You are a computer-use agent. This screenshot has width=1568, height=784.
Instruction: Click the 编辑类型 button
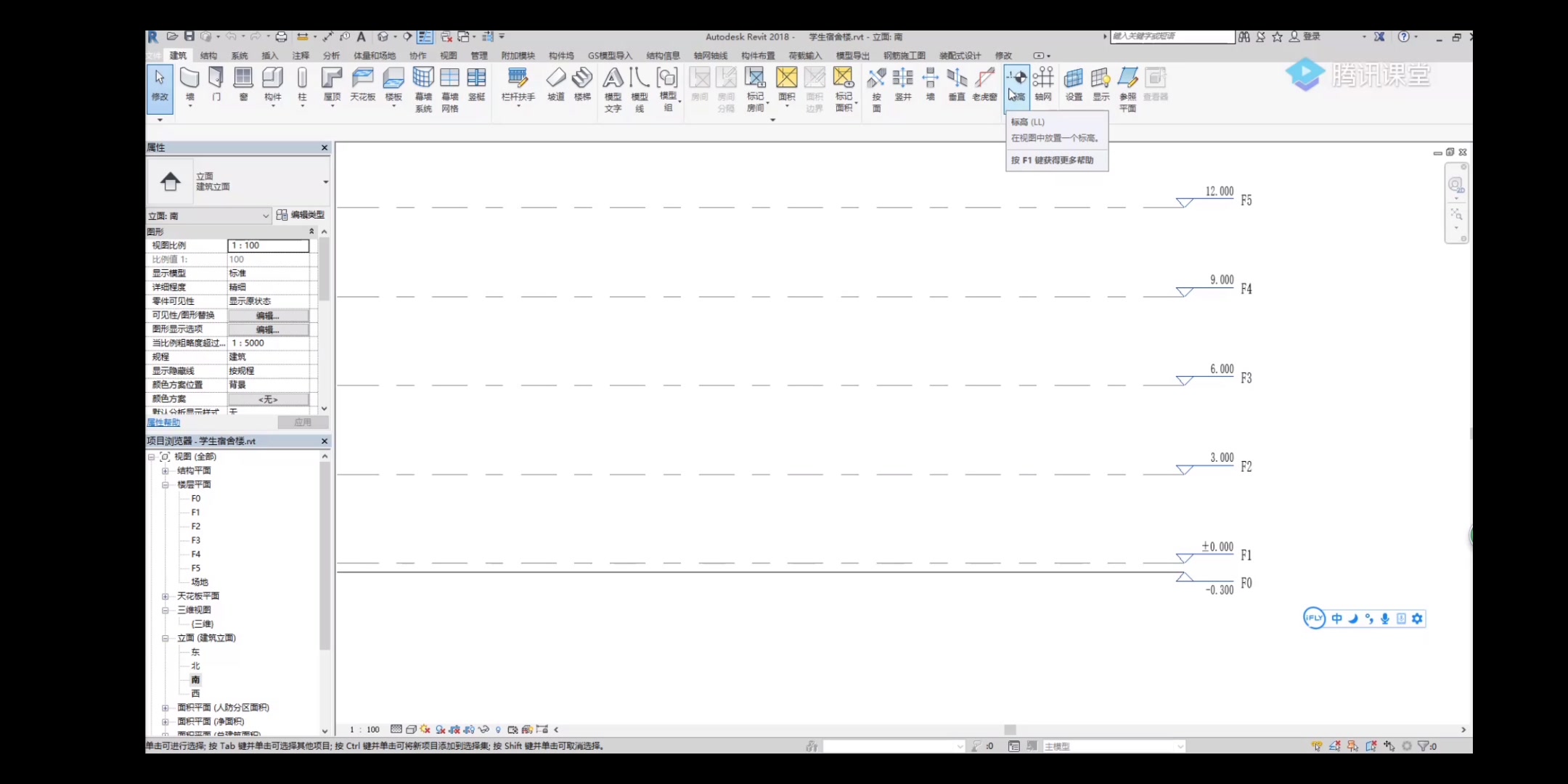[x=301, y=215]
